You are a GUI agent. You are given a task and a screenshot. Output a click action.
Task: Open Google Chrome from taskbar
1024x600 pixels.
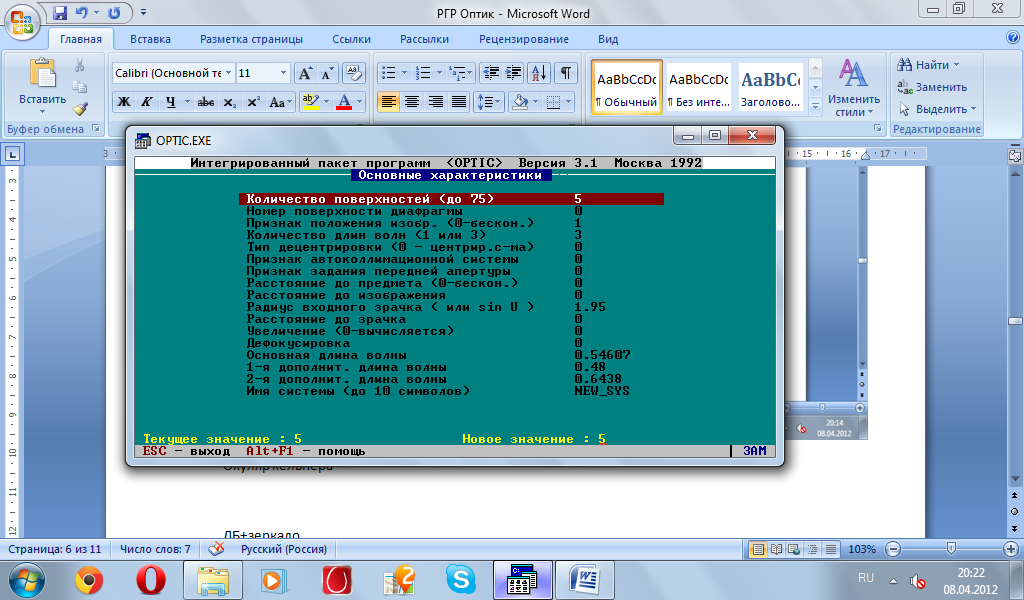pyautogui.click(x=89, y=580)
